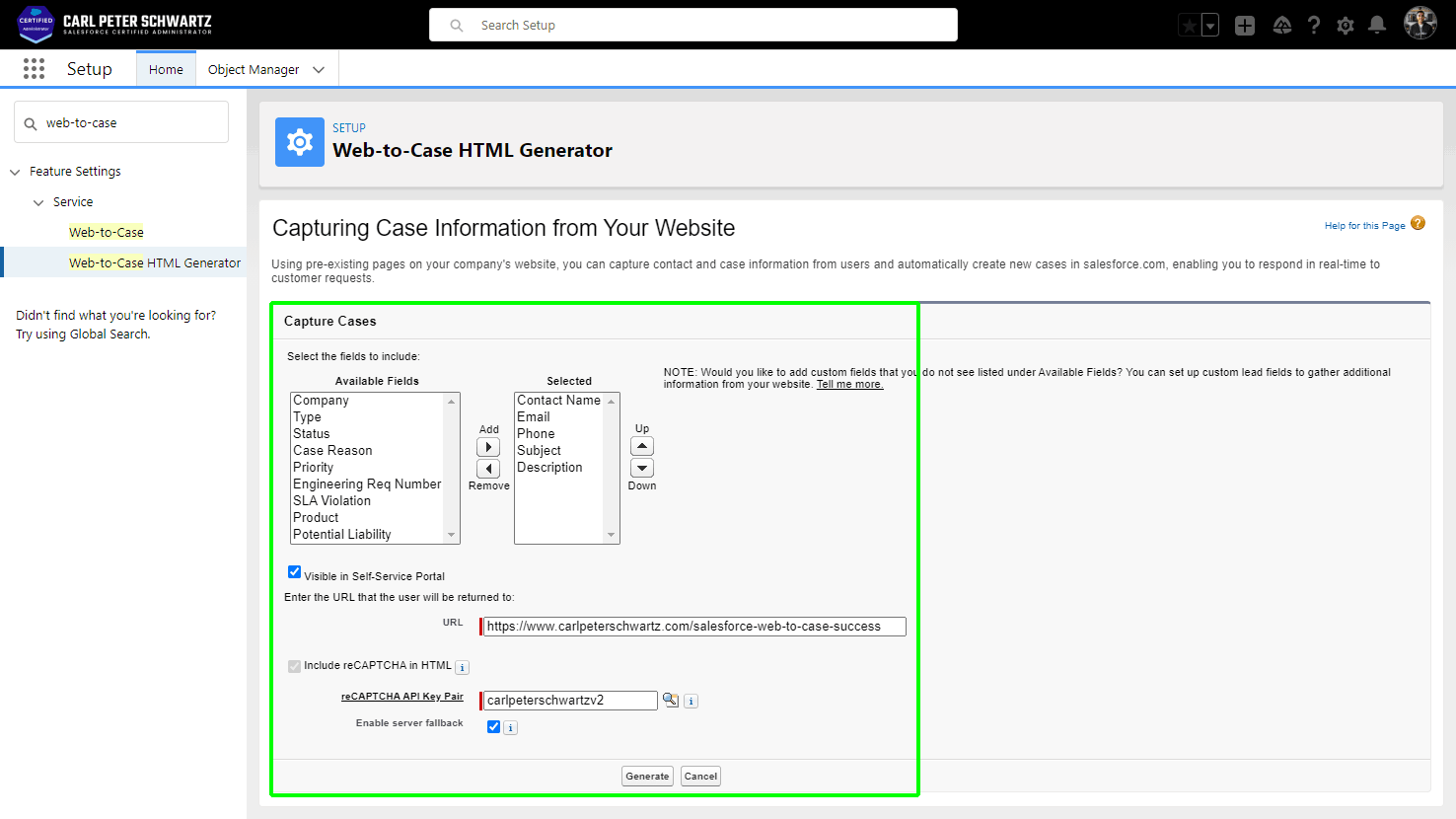Select Engineering Req Number in Available Fields
Screen dimensions: 1456x819
[367, 484]
